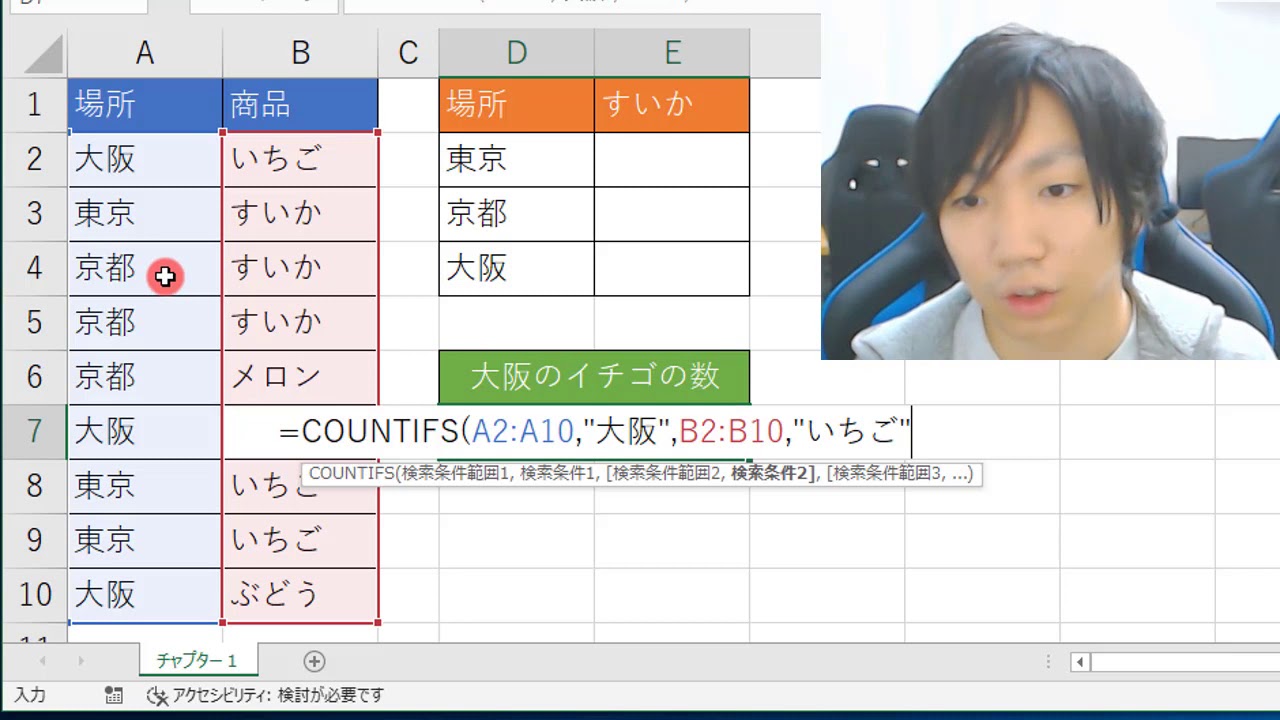Click empty cell E4 beside 大阪
This screenshot has width=1280, height=720.
[672, 268]
